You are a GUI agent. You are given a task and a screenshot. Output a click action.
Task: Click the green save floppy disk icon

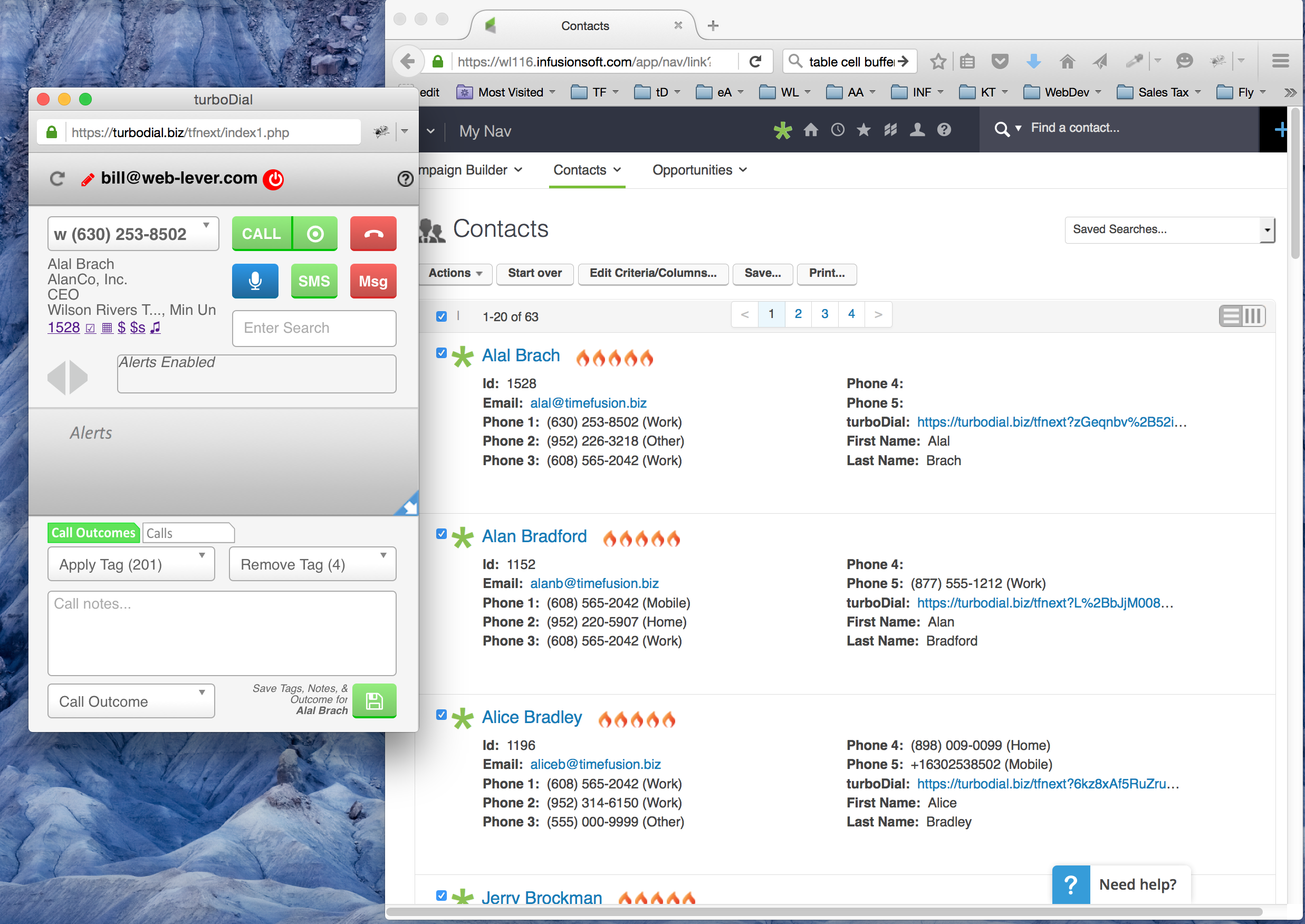click(374, 700)
